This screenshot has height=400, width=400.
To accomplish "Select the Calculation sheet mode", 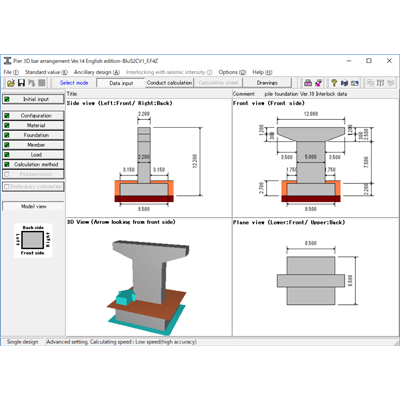I will point(218,83).
